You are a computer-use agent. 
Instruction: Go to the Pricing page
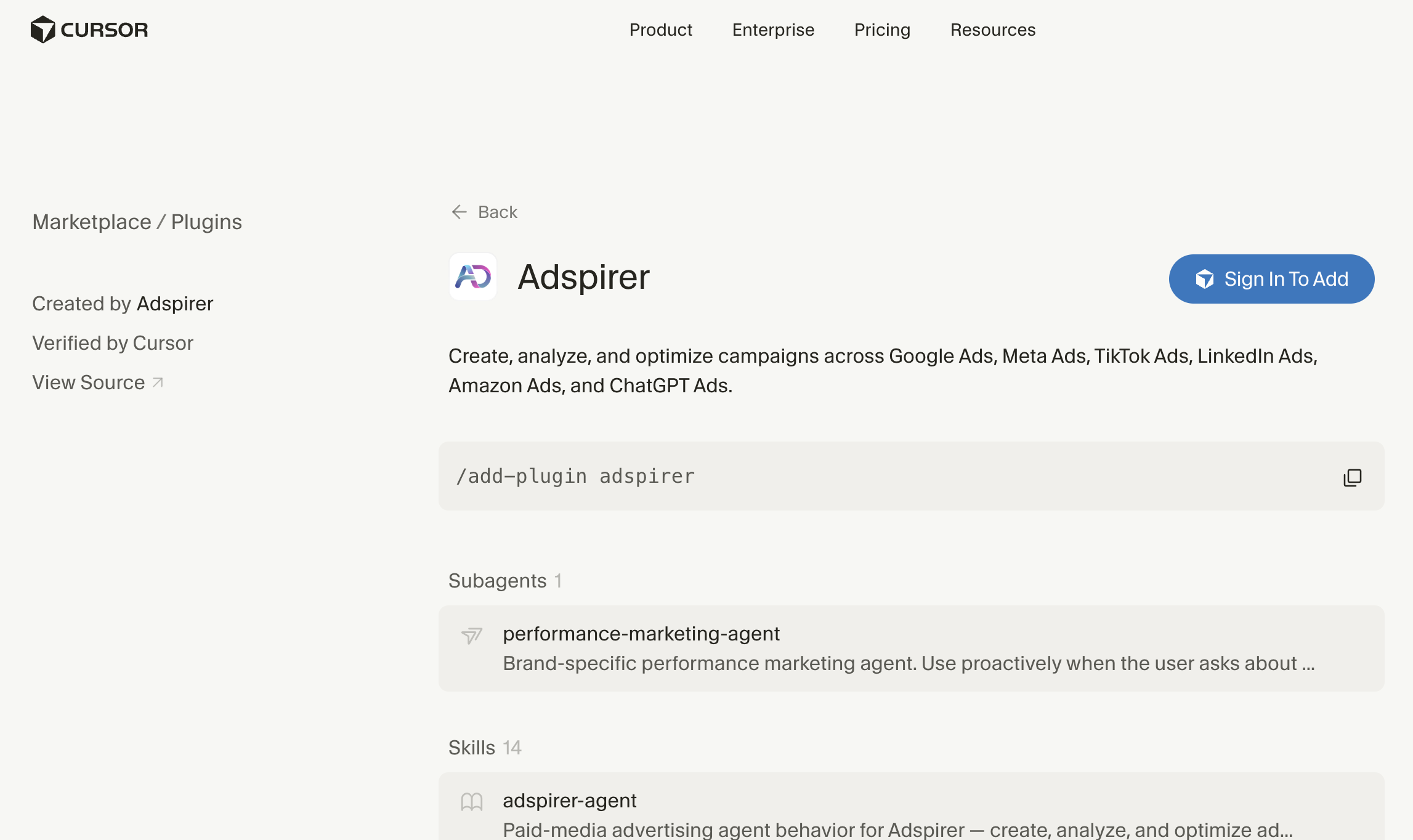point(882,30)
